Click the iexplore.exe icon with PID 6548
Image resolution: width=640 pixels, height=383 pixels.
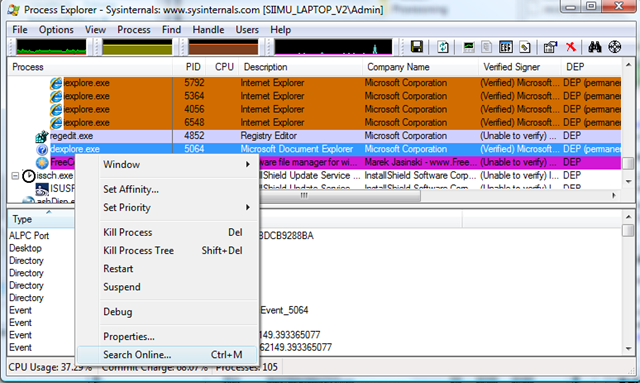(56, 122)
